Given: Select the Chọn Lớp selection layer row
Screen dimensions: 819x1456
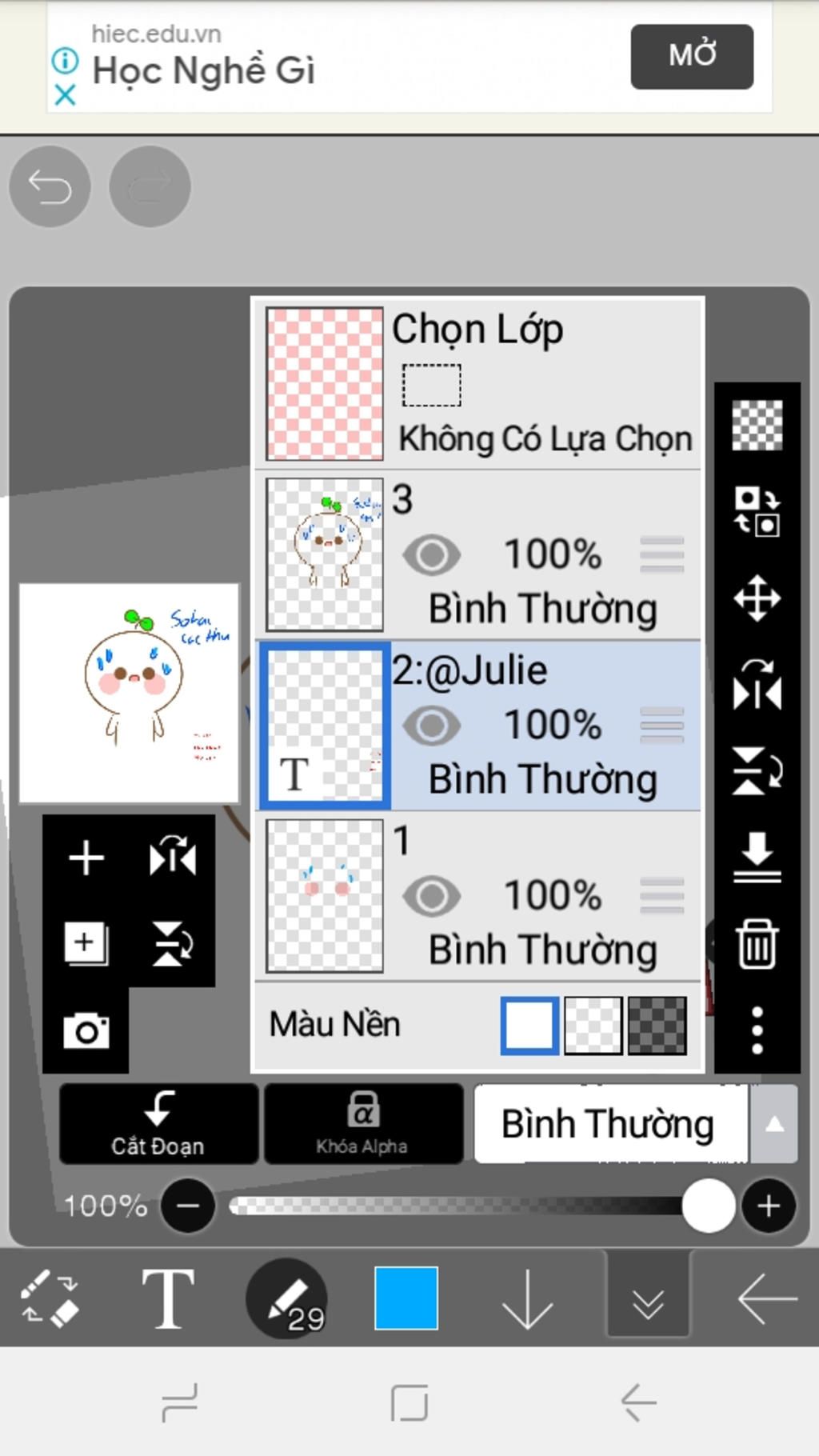Looking at the screenshot, I should pyautogui.click(x=478, y=384).
